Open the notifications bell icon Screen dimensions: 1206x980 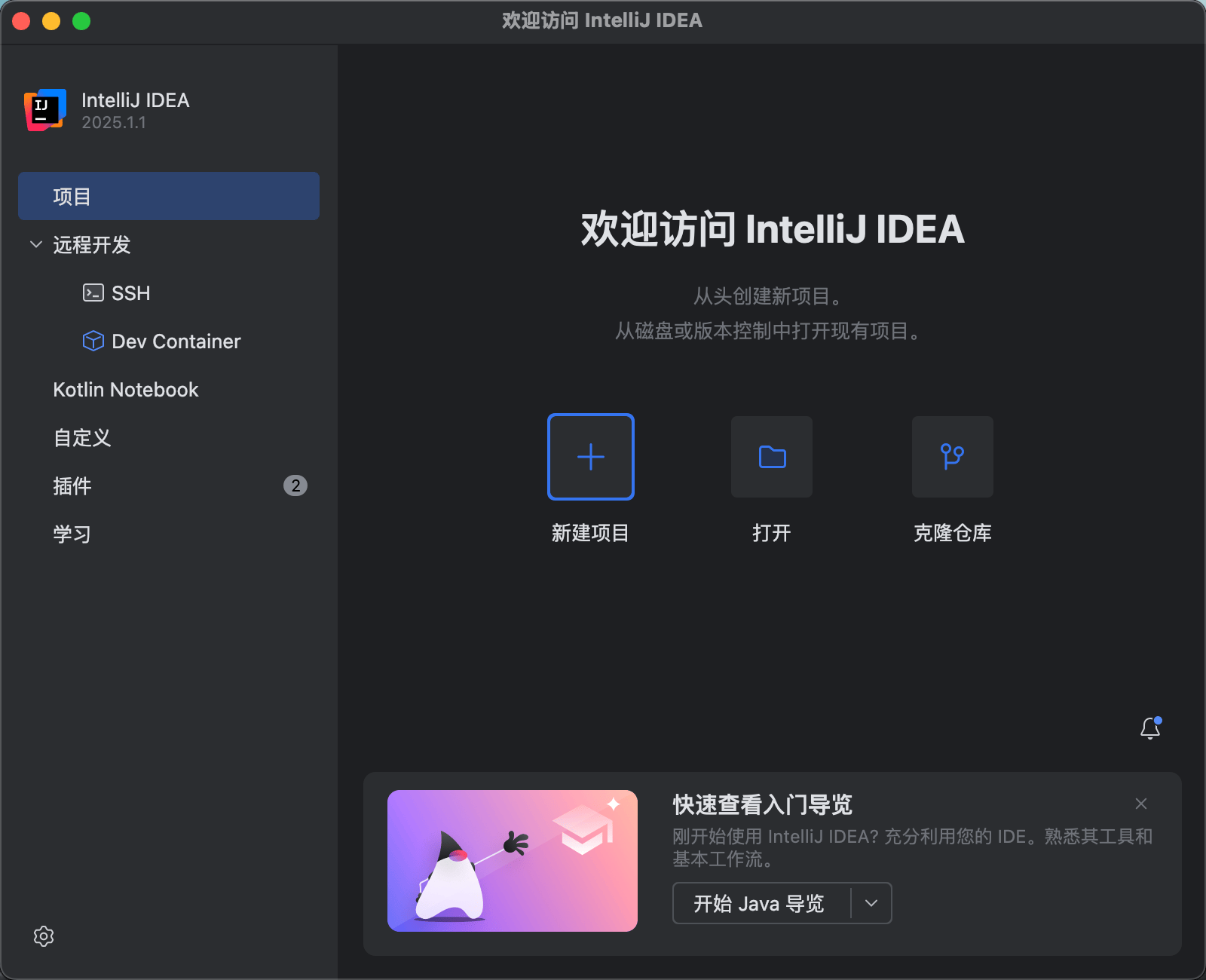pyautogui.click(x=1149, y=728)
